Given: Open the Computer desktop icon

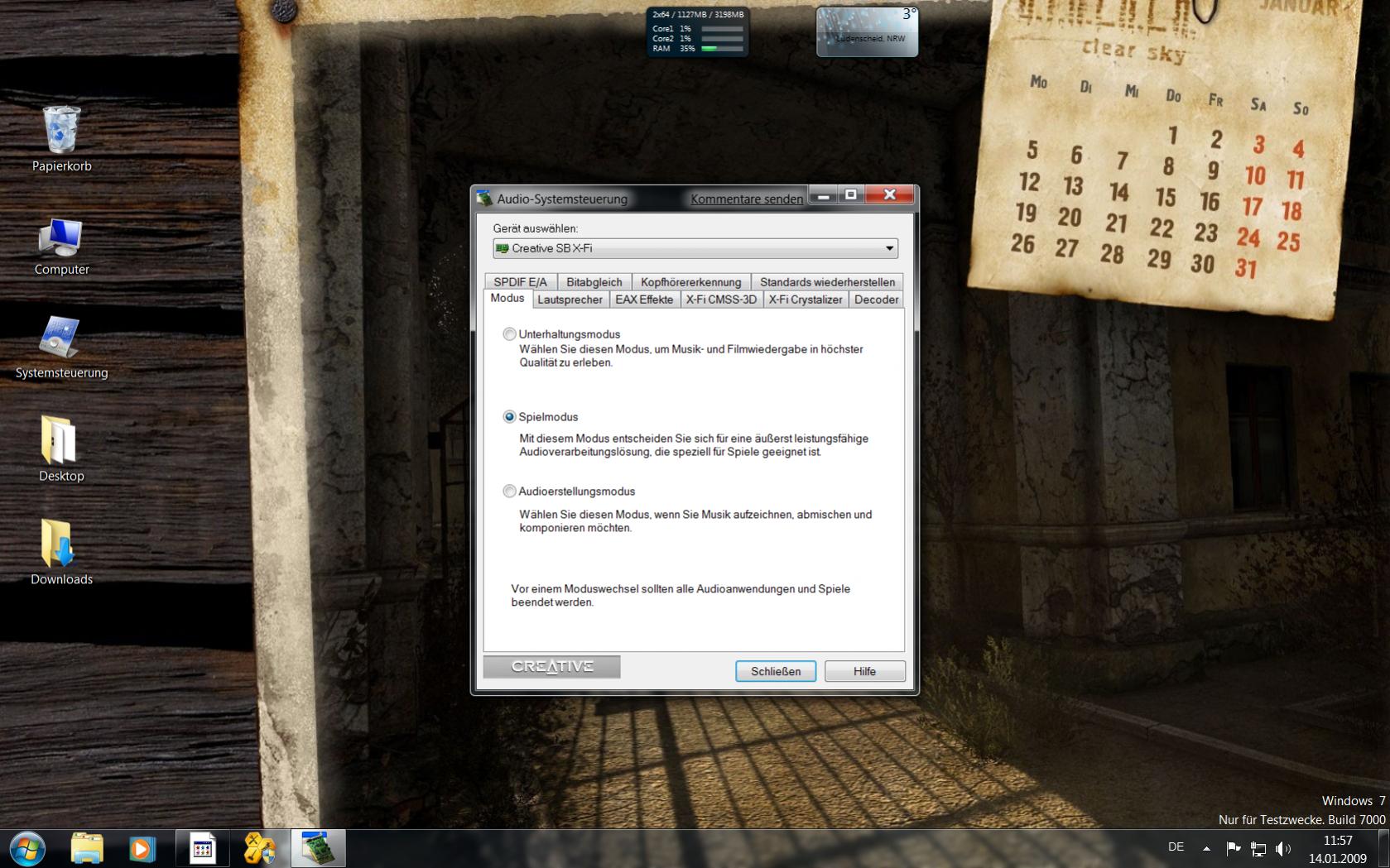Looking at the screenshot, I should [x=61, y=246].
